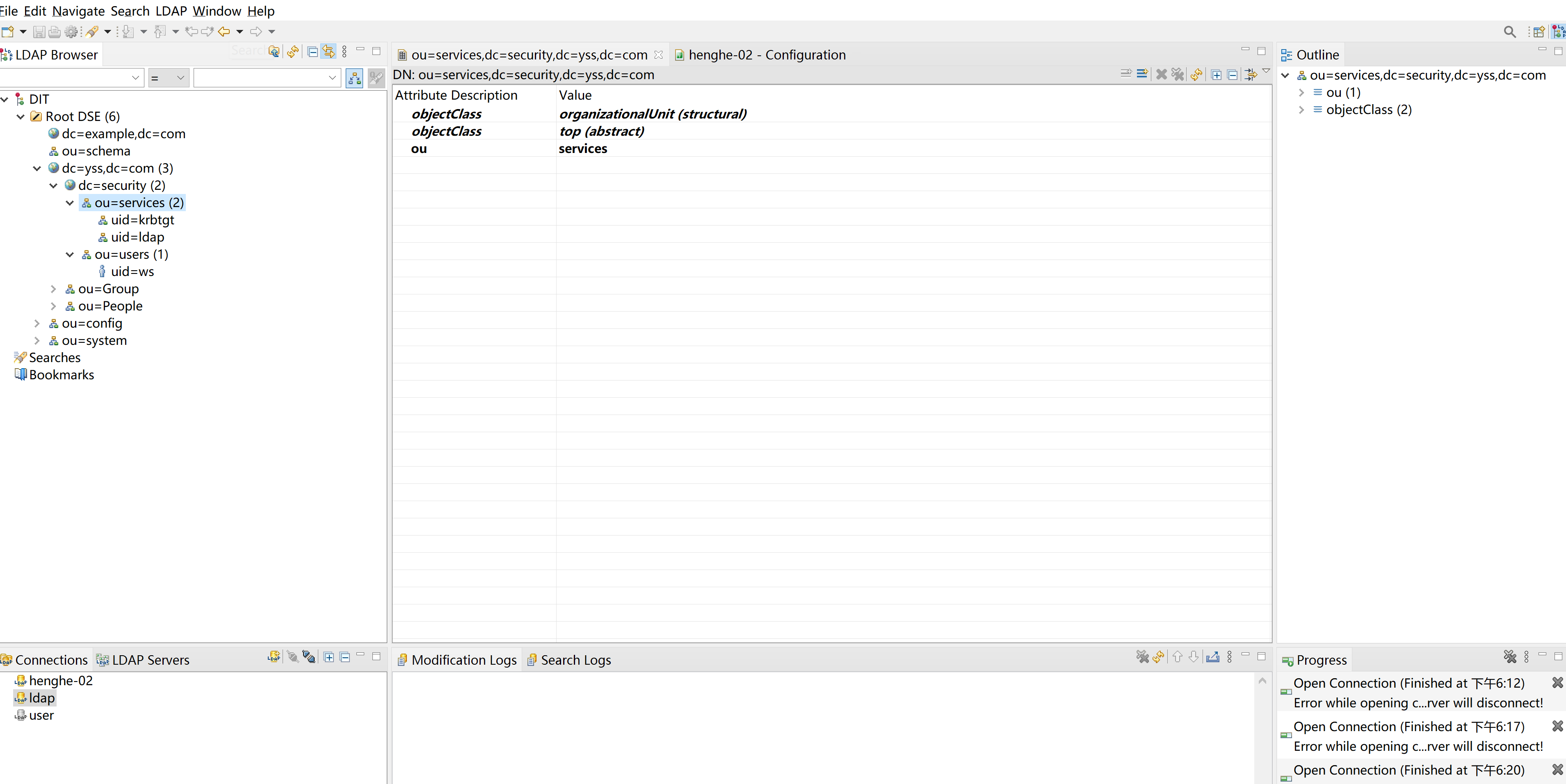The image size is (1566, 784).
Task: Toggle Link with Editor in LDAP Browser
Action: point(328,52)
